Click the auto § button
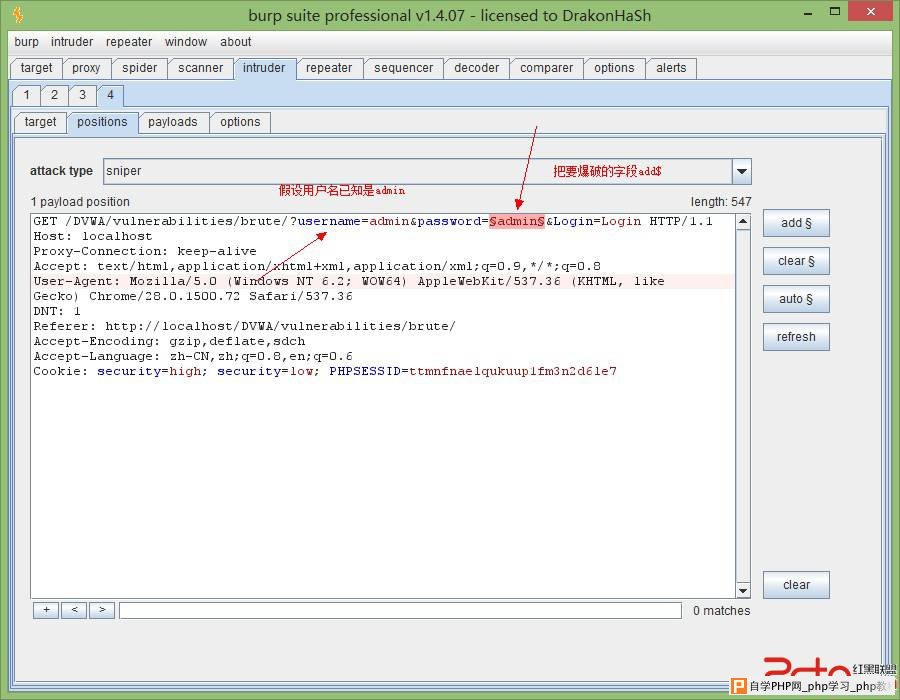The image size is (900, 700). tap(796, 299)
